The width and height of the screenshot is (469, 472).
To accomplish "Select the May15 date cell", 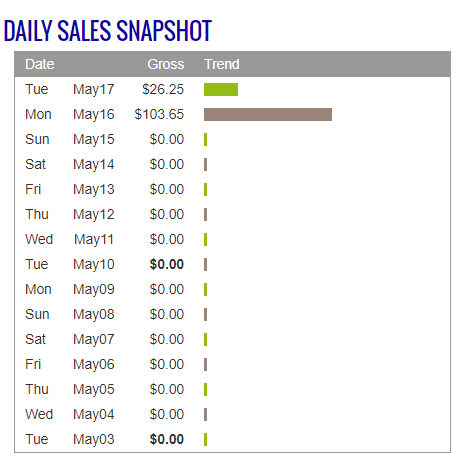I will click(94, 139).
